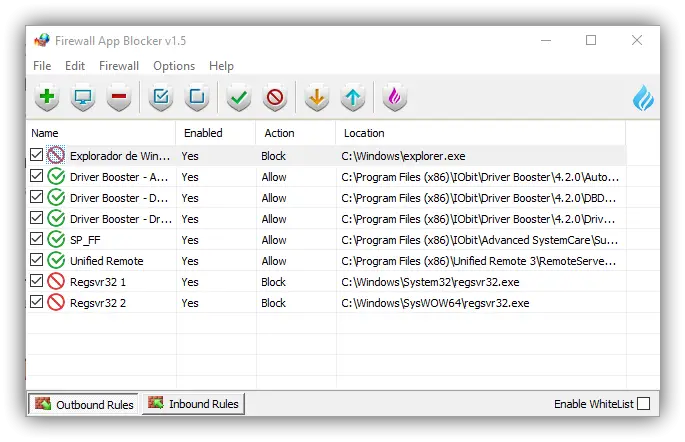Click the allow status icon of Driver Booster - D...
Viewport: 685px width, 442px height.
[56, 197]
